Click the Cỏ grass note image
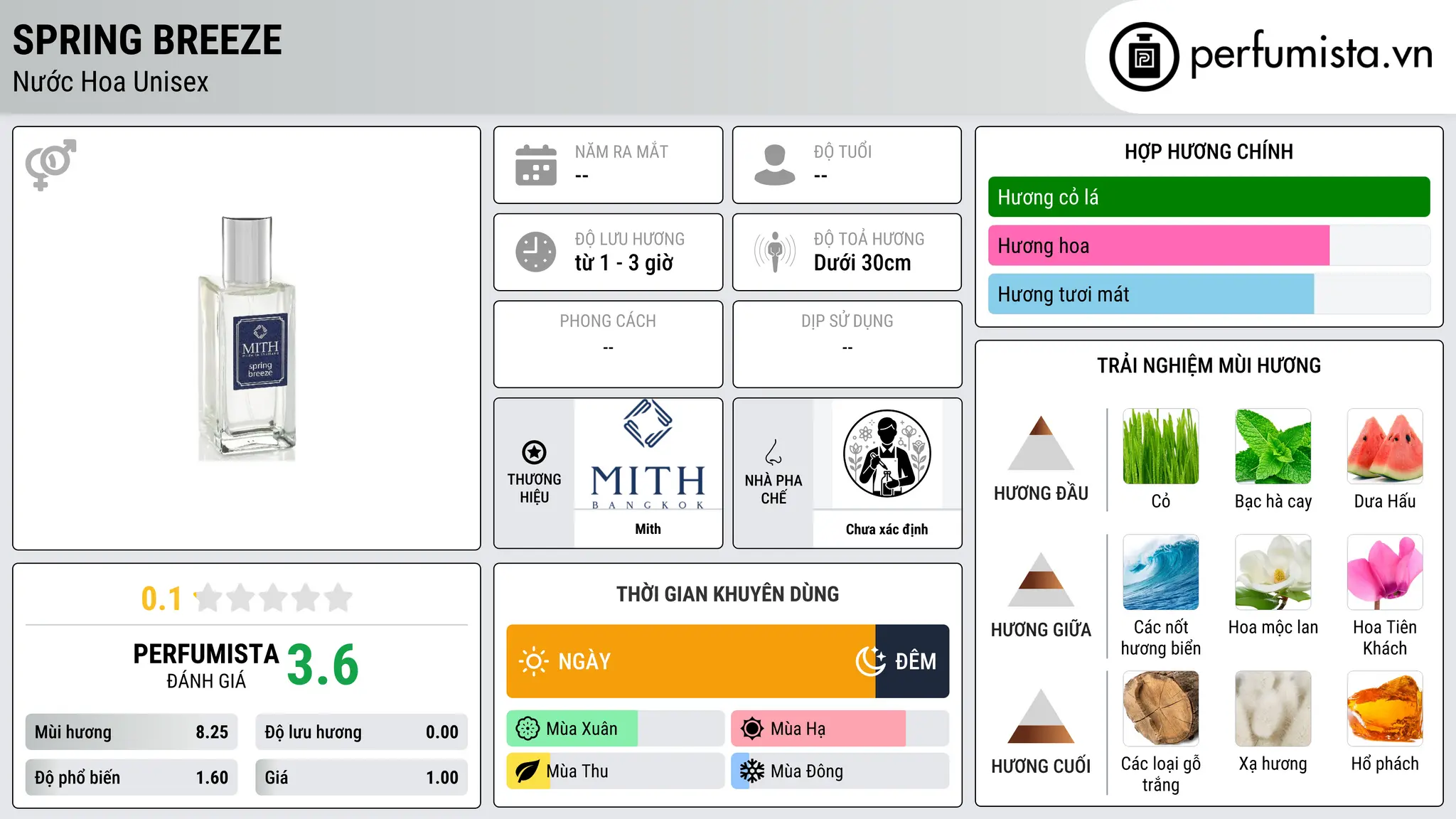Viewport: 1456px width, 819px height. (x=1161, y=446)
